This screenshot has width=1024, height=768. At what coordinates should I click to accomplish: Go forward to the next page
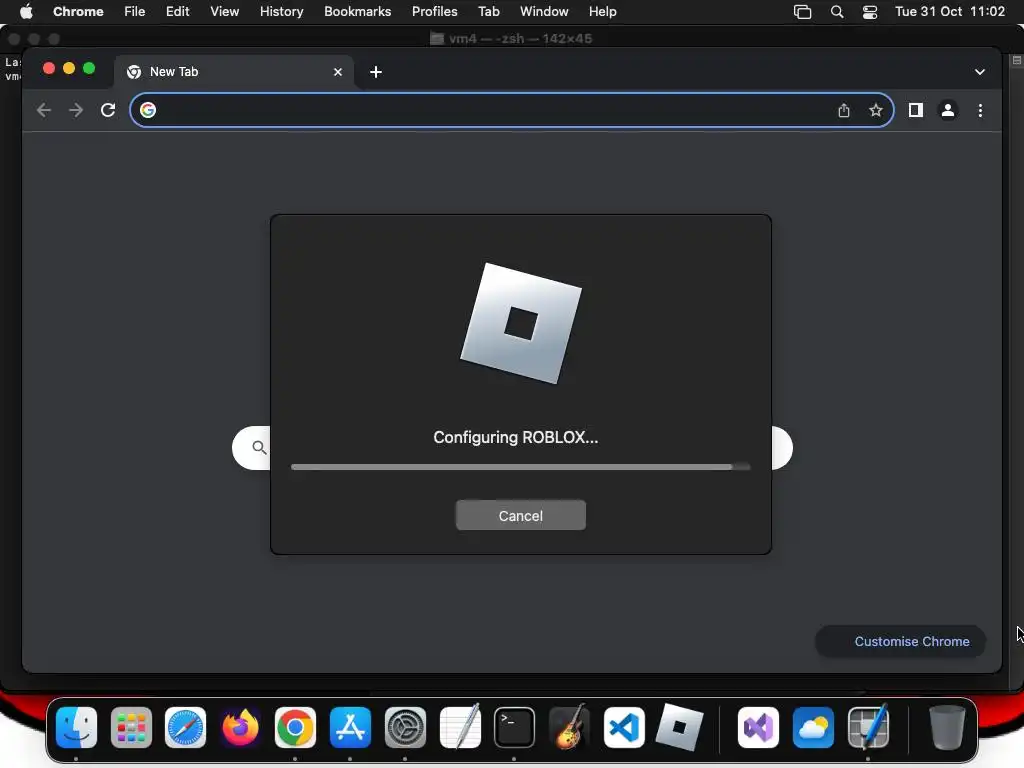click(x=76, y=110)
